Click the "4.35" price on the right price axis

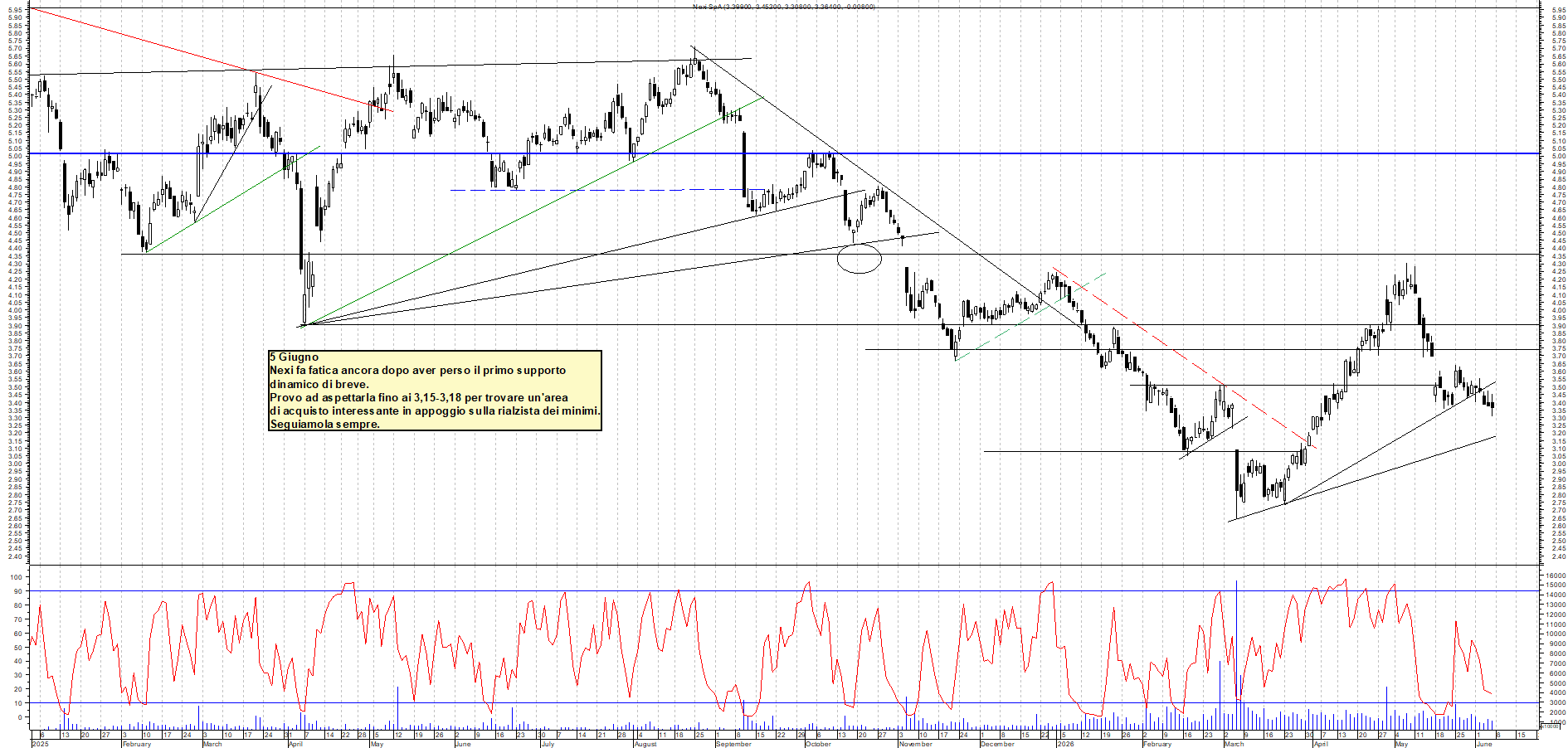(1559, 256)
